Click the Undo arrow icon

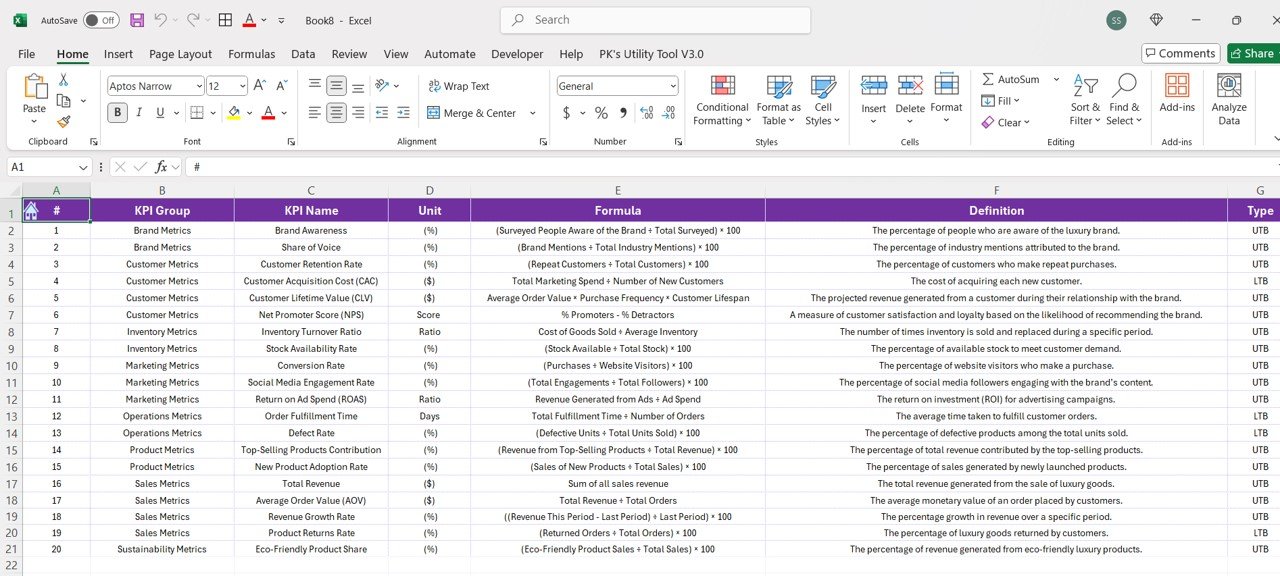[x=160, y=20]
